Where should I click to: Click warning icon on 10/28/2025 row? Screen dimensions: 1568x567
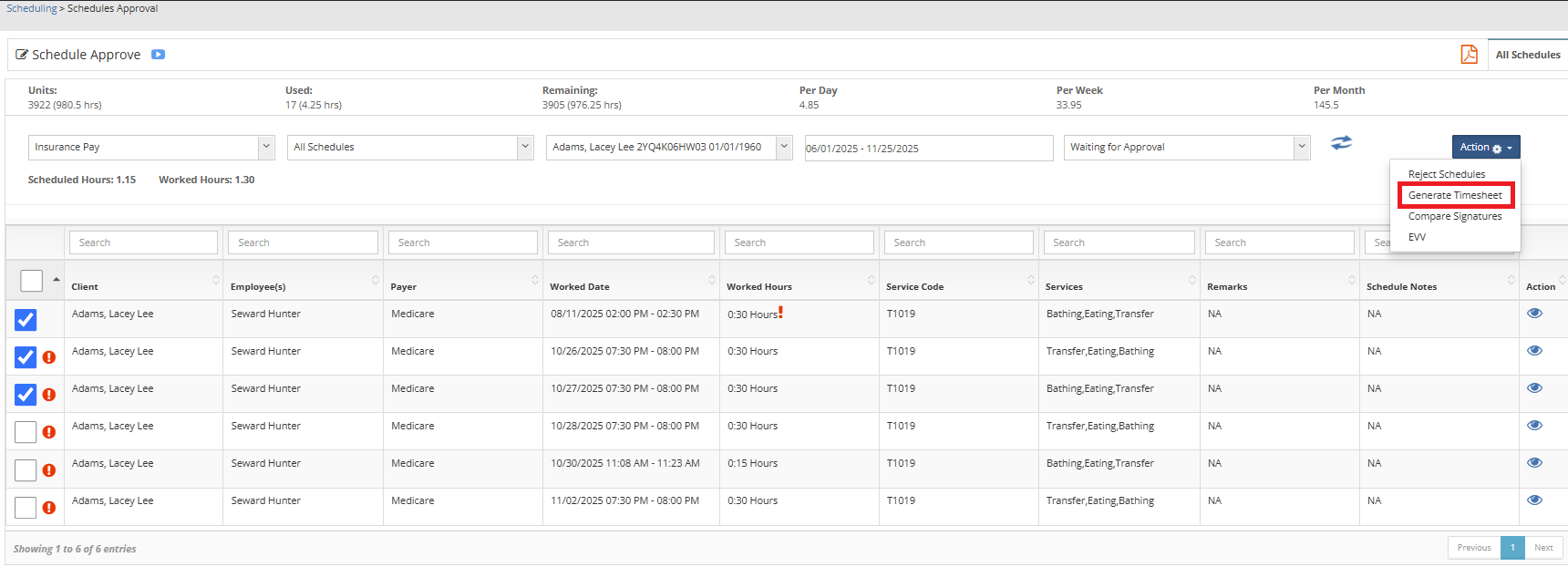[49, 432]
